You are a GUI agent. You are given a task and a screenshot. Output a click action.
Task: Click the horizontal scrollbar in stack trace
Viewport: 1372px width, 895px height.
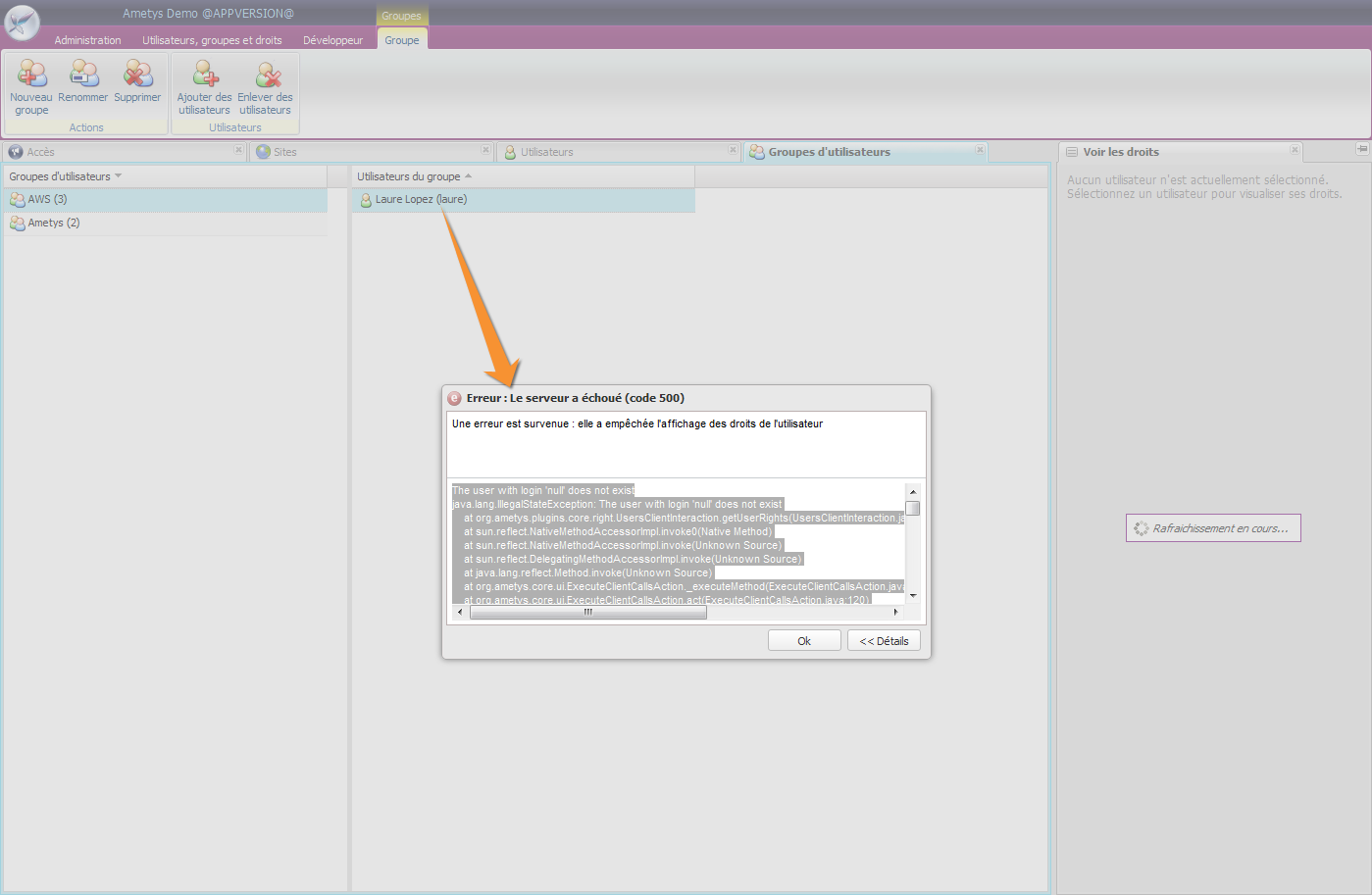[587, 612]
